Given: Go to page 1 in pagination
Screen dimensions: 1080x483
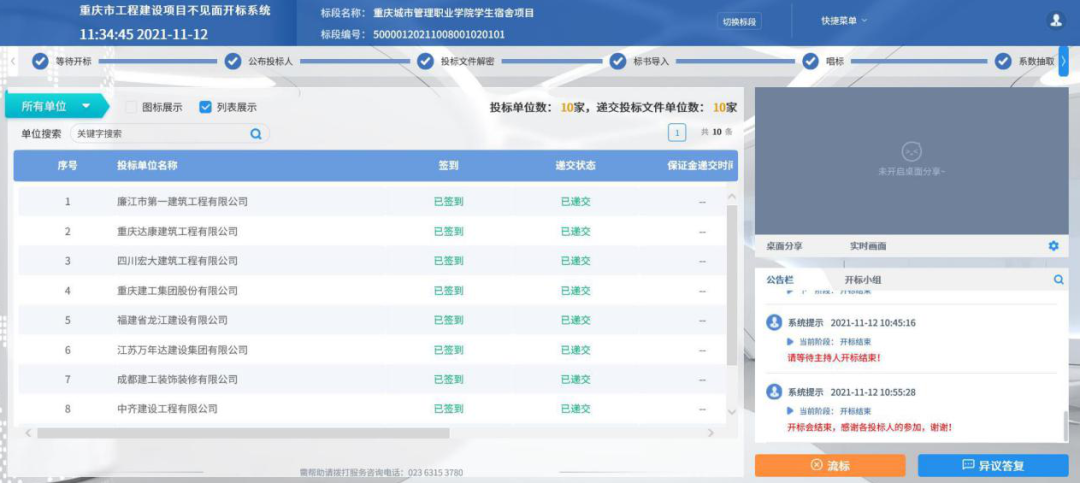Looking at the screenshot, I should coord(677,132).
